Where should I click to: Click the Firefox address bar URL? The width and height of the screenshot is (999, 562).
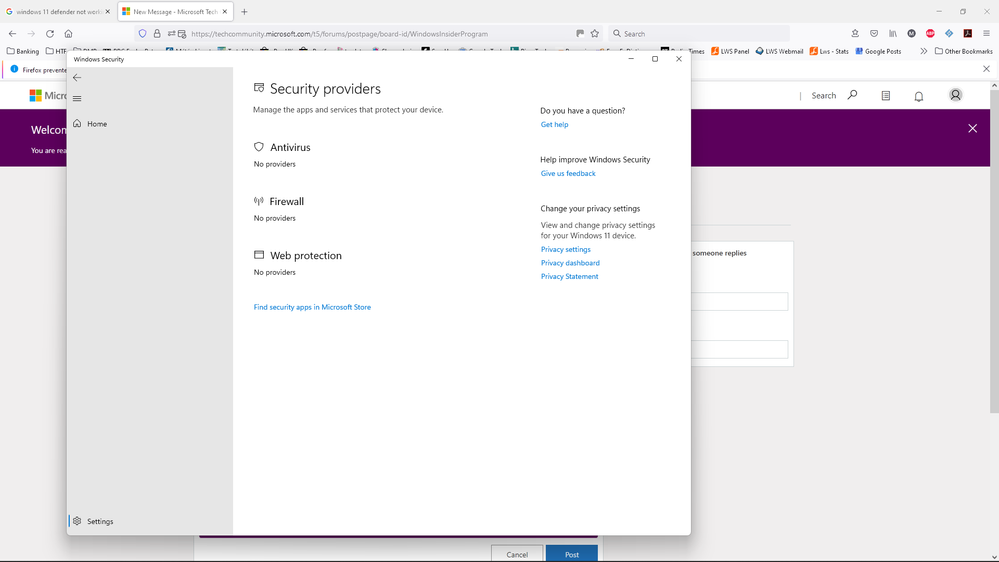pyautogui.click(x=340, y=34)
